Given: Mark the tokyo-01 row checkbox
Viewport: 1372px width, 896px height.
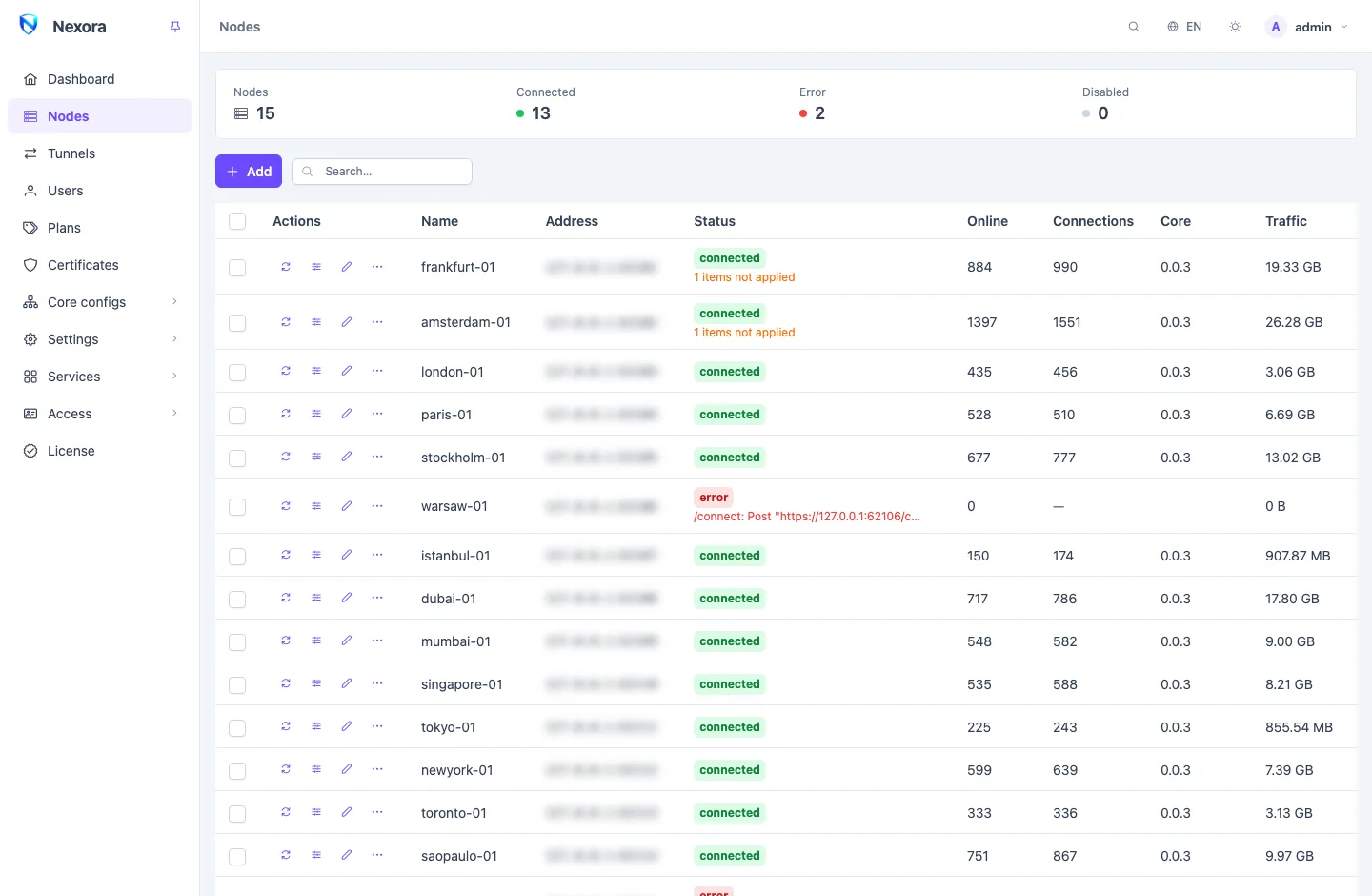Looking at the screenshot, I should pyautogui.click(x=237, y=728).
